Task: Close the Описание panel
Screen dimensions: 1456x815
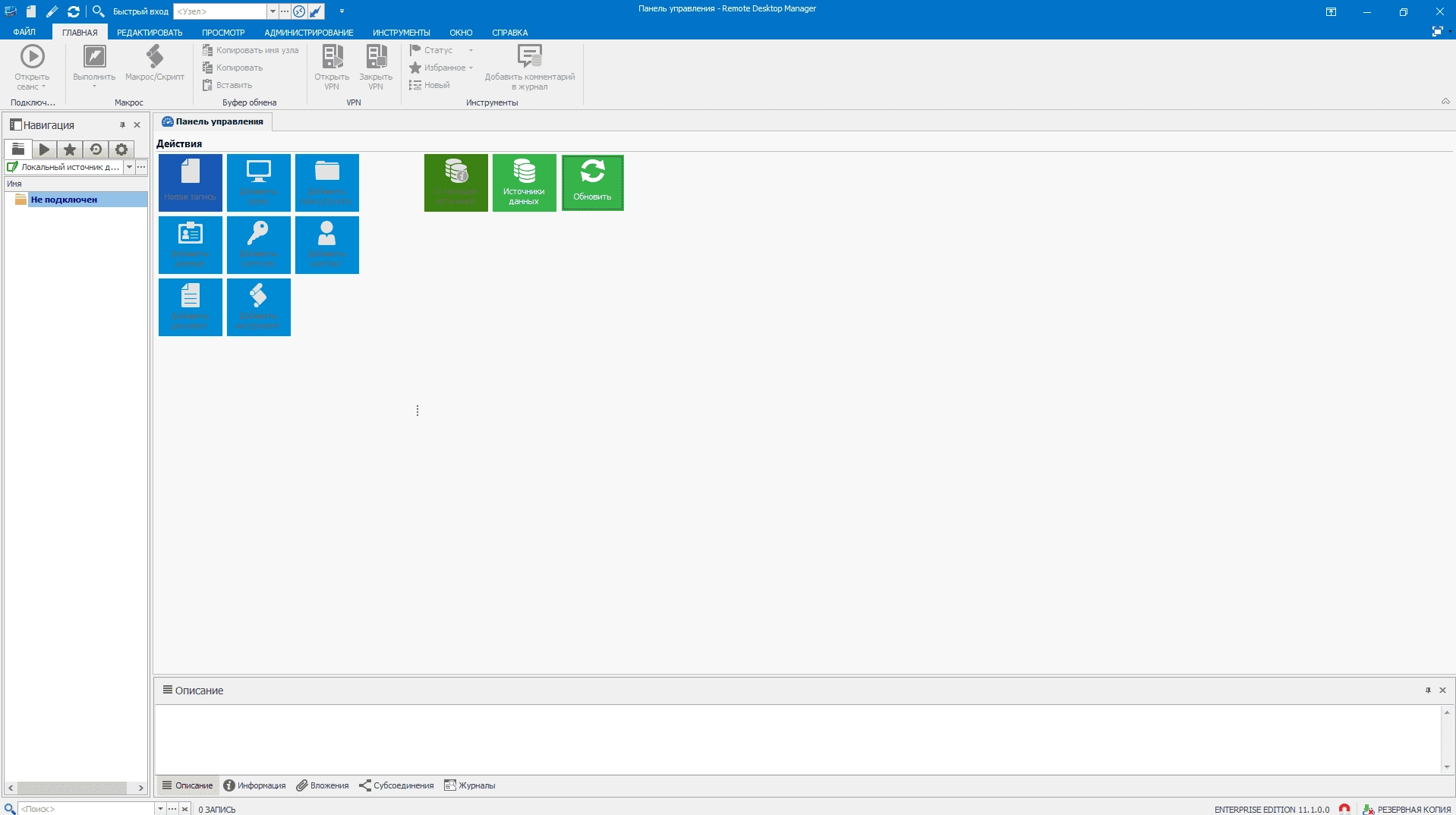Action: (1443, 691)
